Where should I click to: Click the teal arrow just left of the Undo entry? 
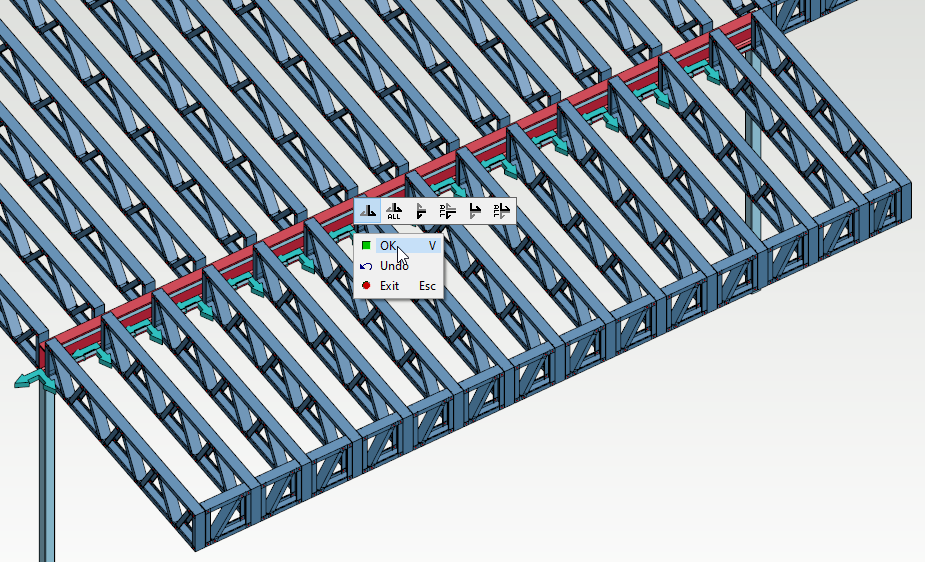pyautogui.click(x=301, y=263)
